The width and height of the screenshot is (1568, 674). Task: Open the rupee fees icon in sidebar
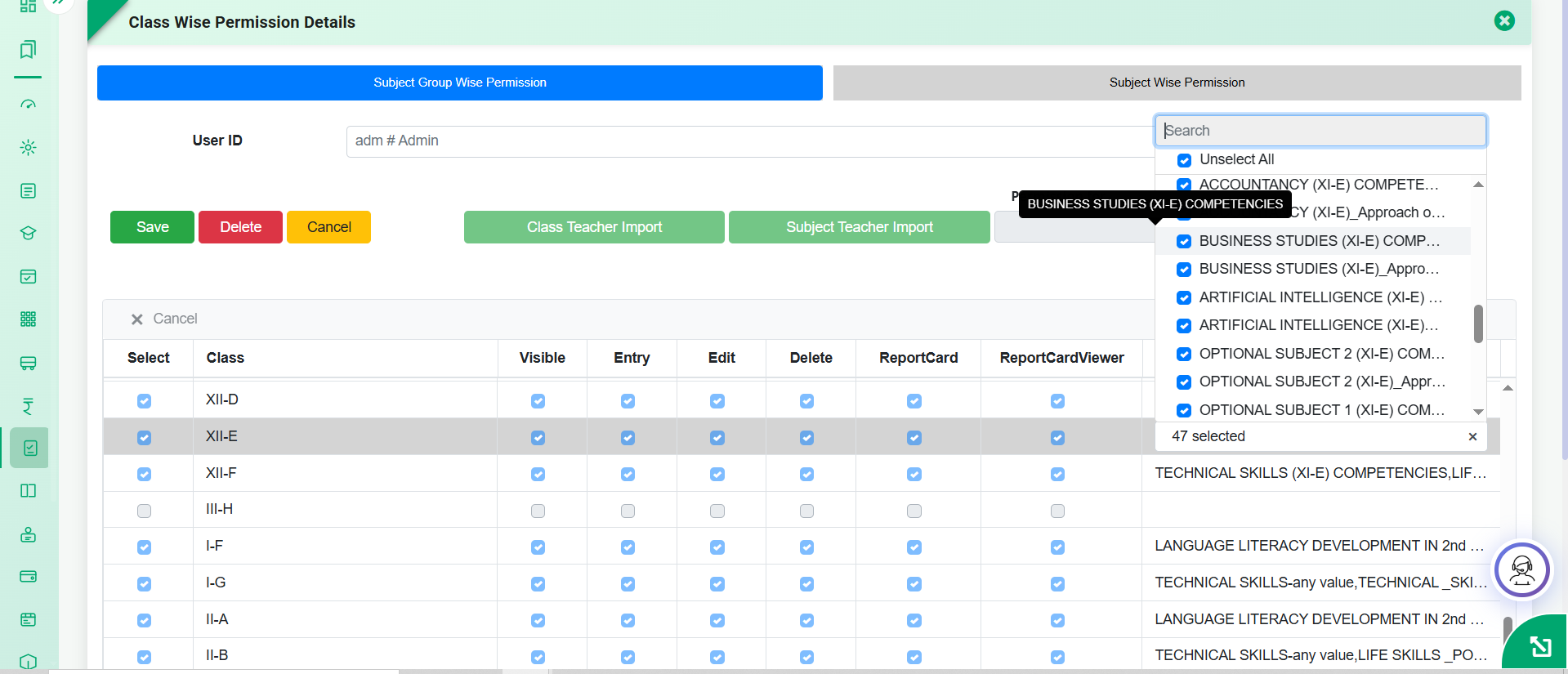pos(28,406)
